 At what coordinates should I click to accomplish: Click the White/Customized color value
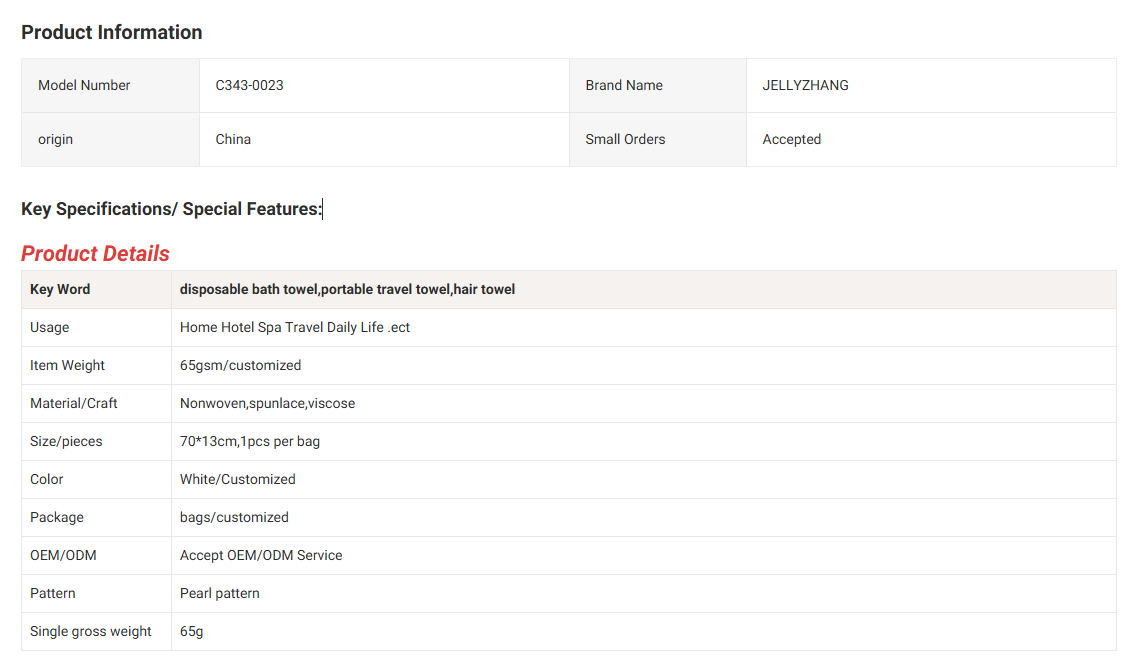(x=237, y=479)
